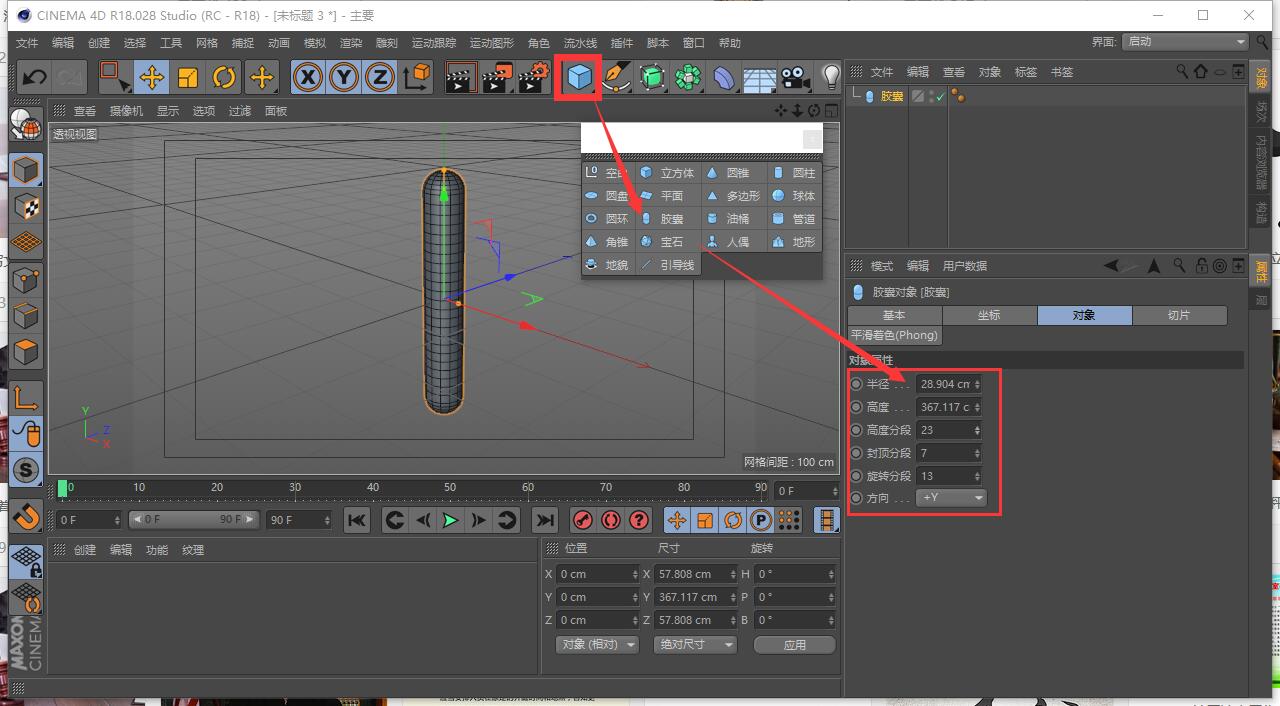Screen dimensions: 1280x706
Task: Open the 绝对尺寸 dropdown
Action: (x=695, y=645)
